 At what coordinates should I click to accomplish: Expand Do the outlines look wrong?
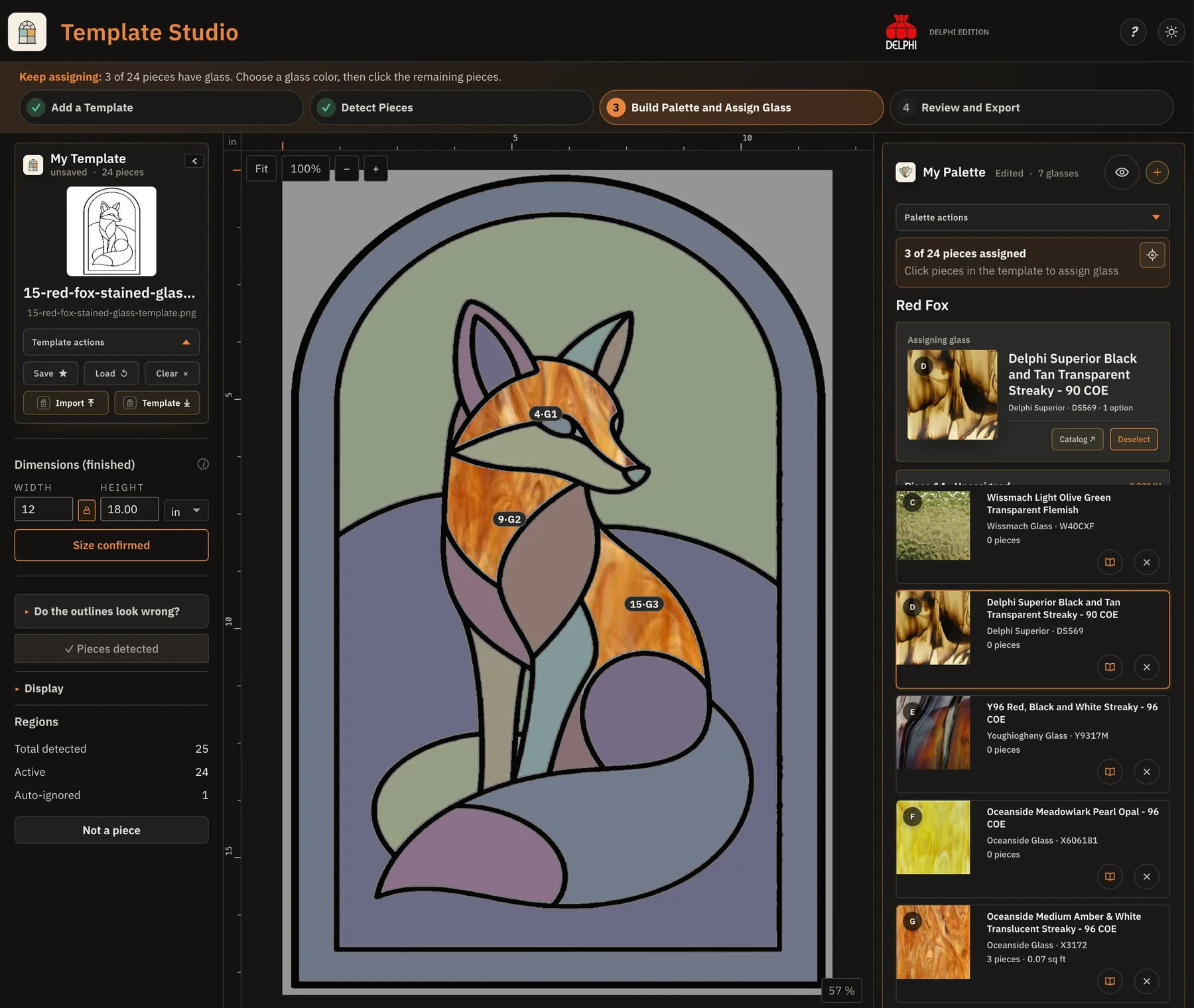(111, 611)
